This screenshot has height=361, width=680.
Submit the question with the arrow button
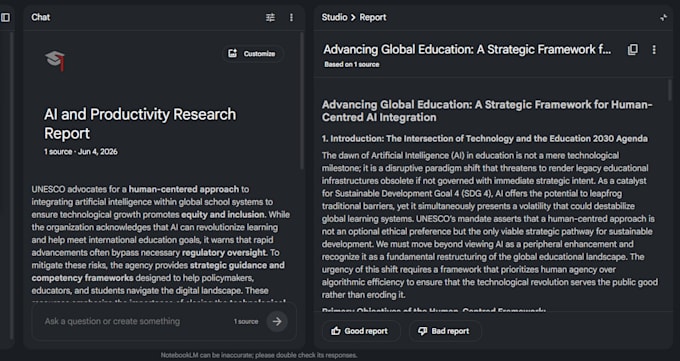(x=277, y=322)
